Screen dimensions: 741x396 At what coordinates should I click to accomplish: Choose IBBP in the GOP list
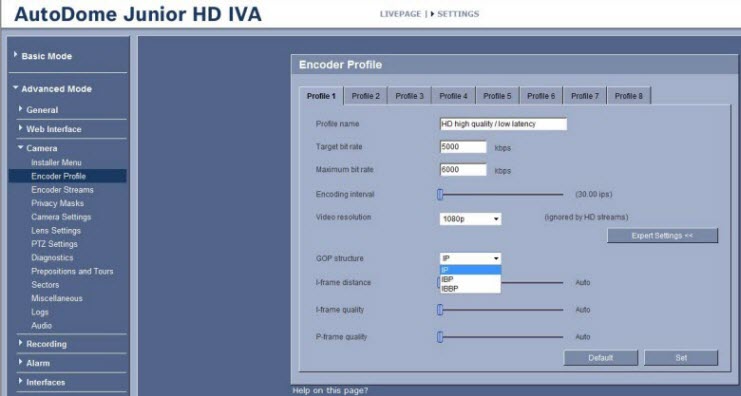470,288
